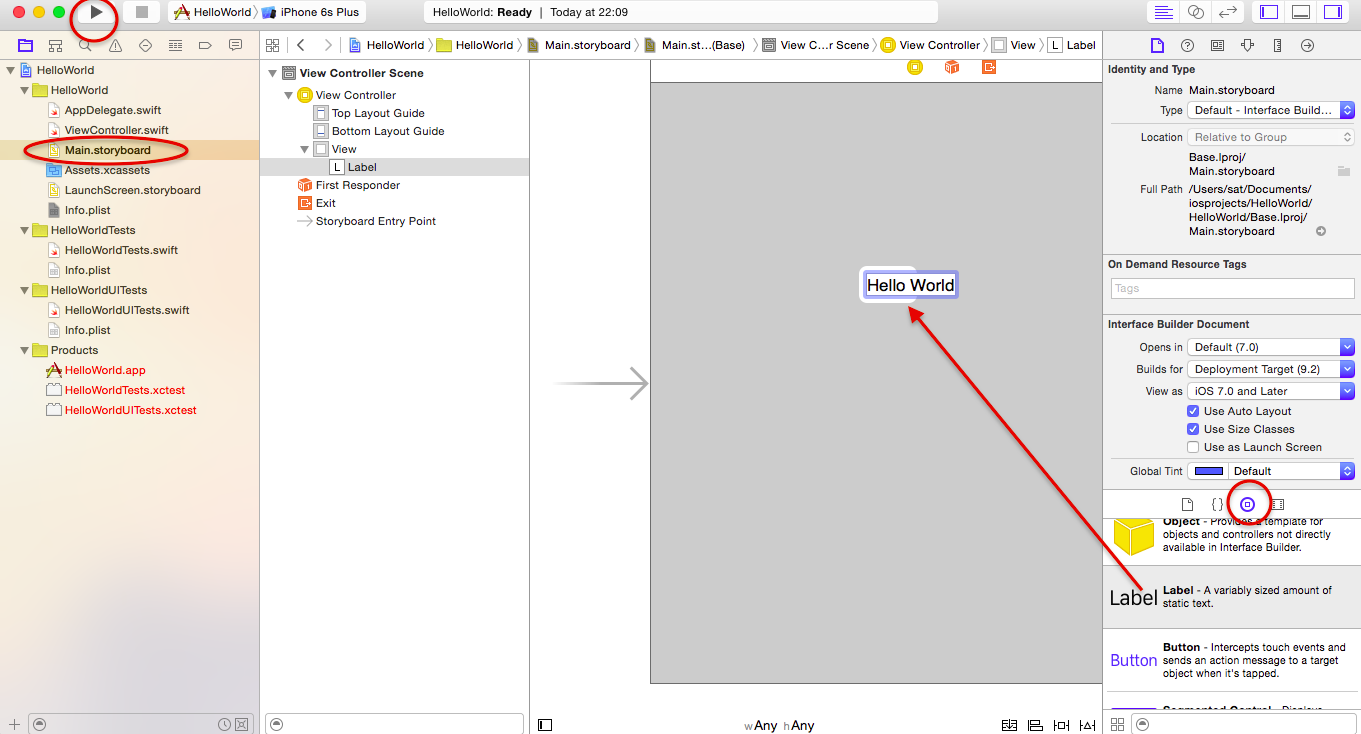Screen dimensions: 1361x734
Task: Open the Identity inspector
Action: (1217, 45)
